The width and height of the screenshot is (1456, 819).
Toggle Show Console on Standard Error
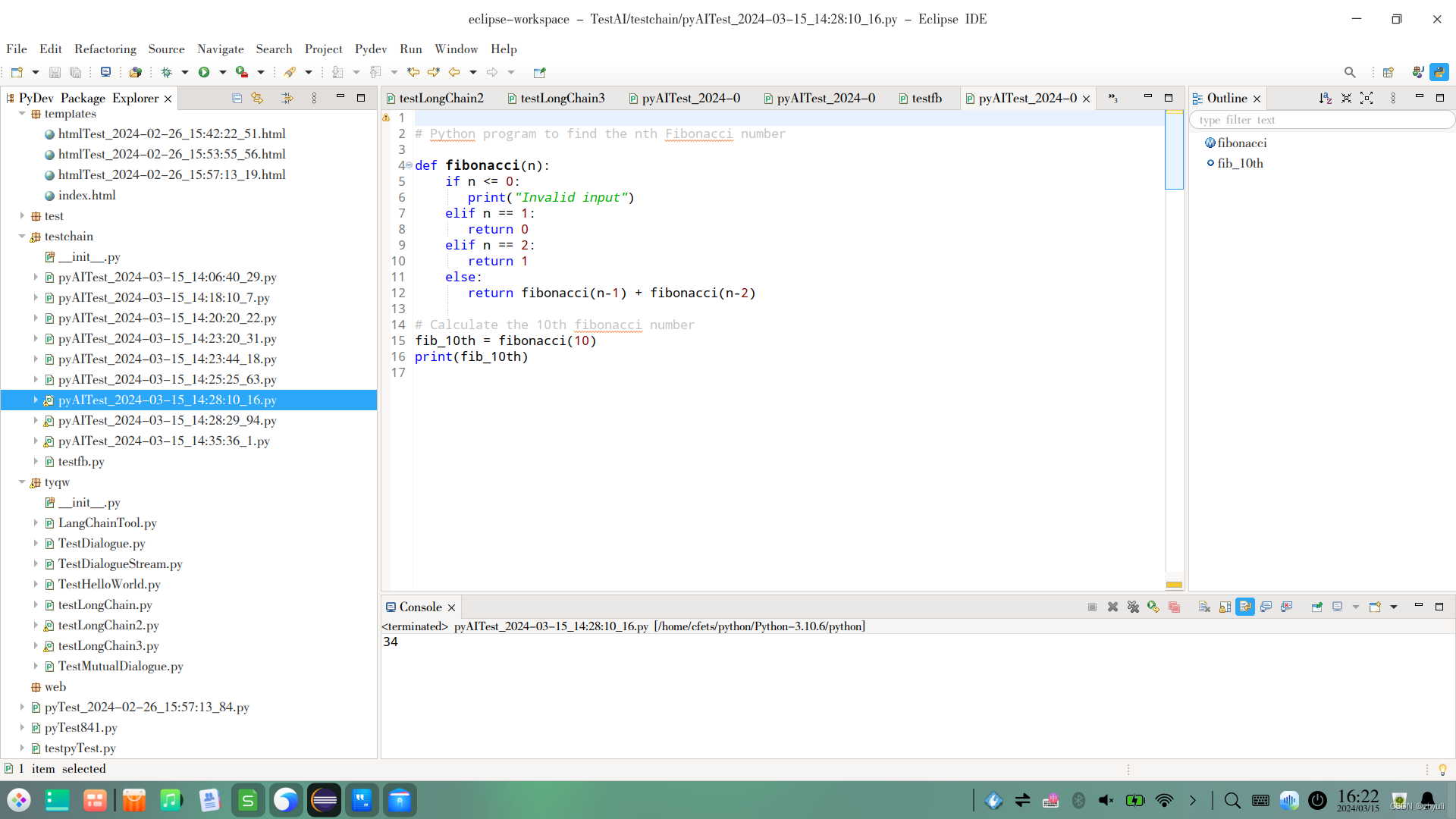pos(1286,607)
